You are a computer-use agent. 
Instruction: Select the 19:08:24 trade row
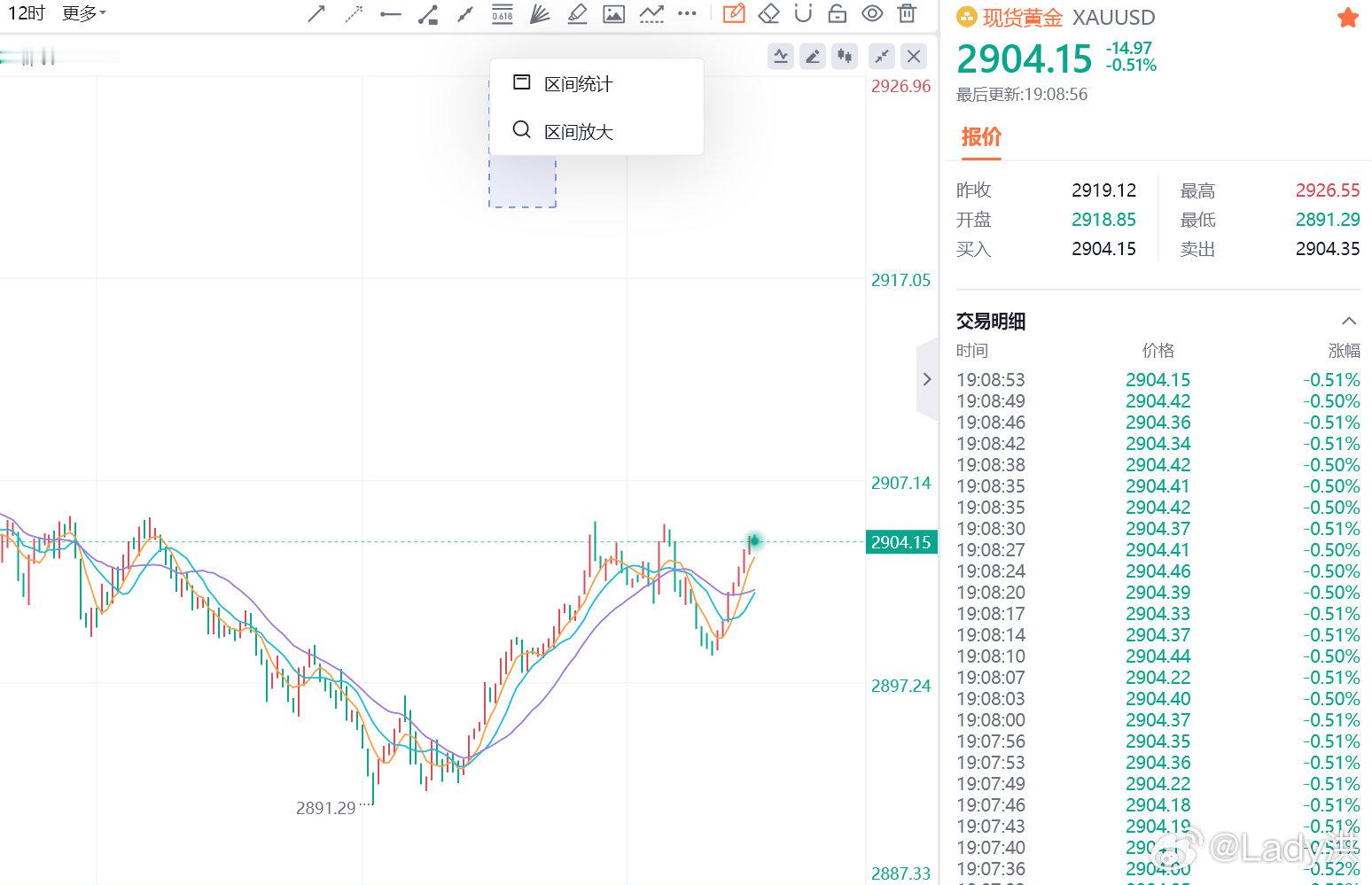click(x=1158, y=571)
